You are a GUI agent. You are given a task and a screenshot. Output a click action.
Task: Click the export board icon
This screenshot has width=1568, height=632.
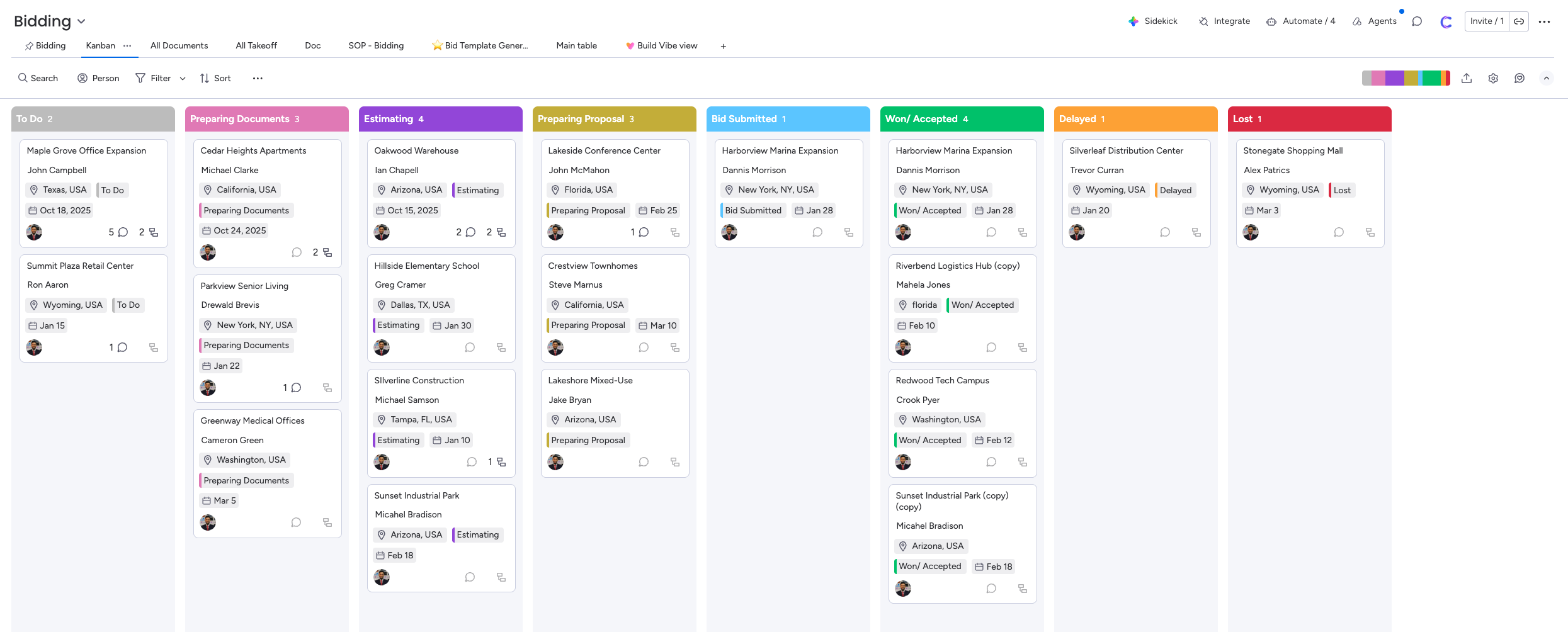pyautogui.click(x=1467, y=78)
